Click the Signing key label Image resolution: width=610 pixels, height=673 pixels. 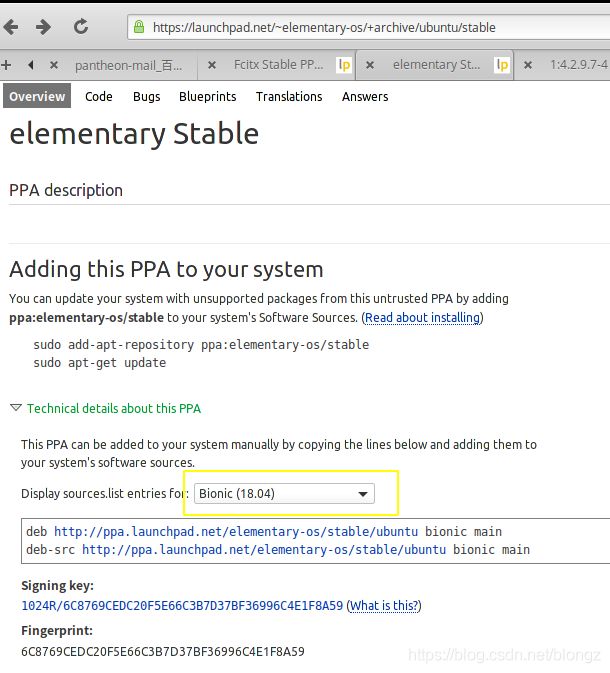57,585
